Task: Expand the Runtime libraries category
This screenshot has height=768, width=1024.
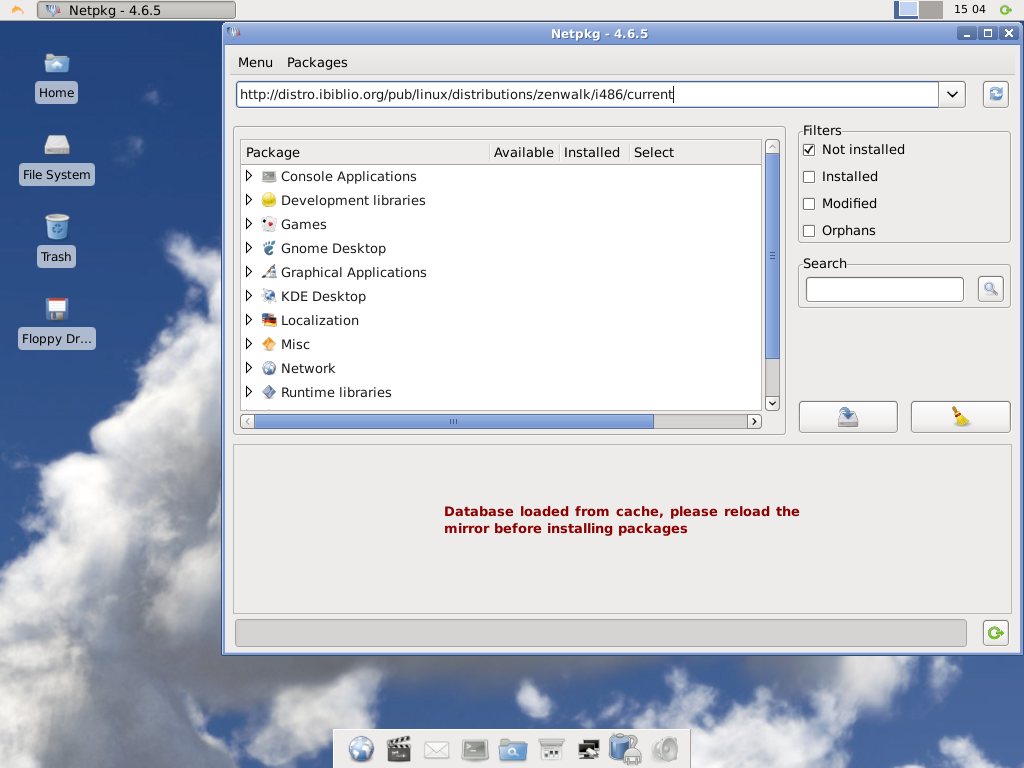Action: 249,392
